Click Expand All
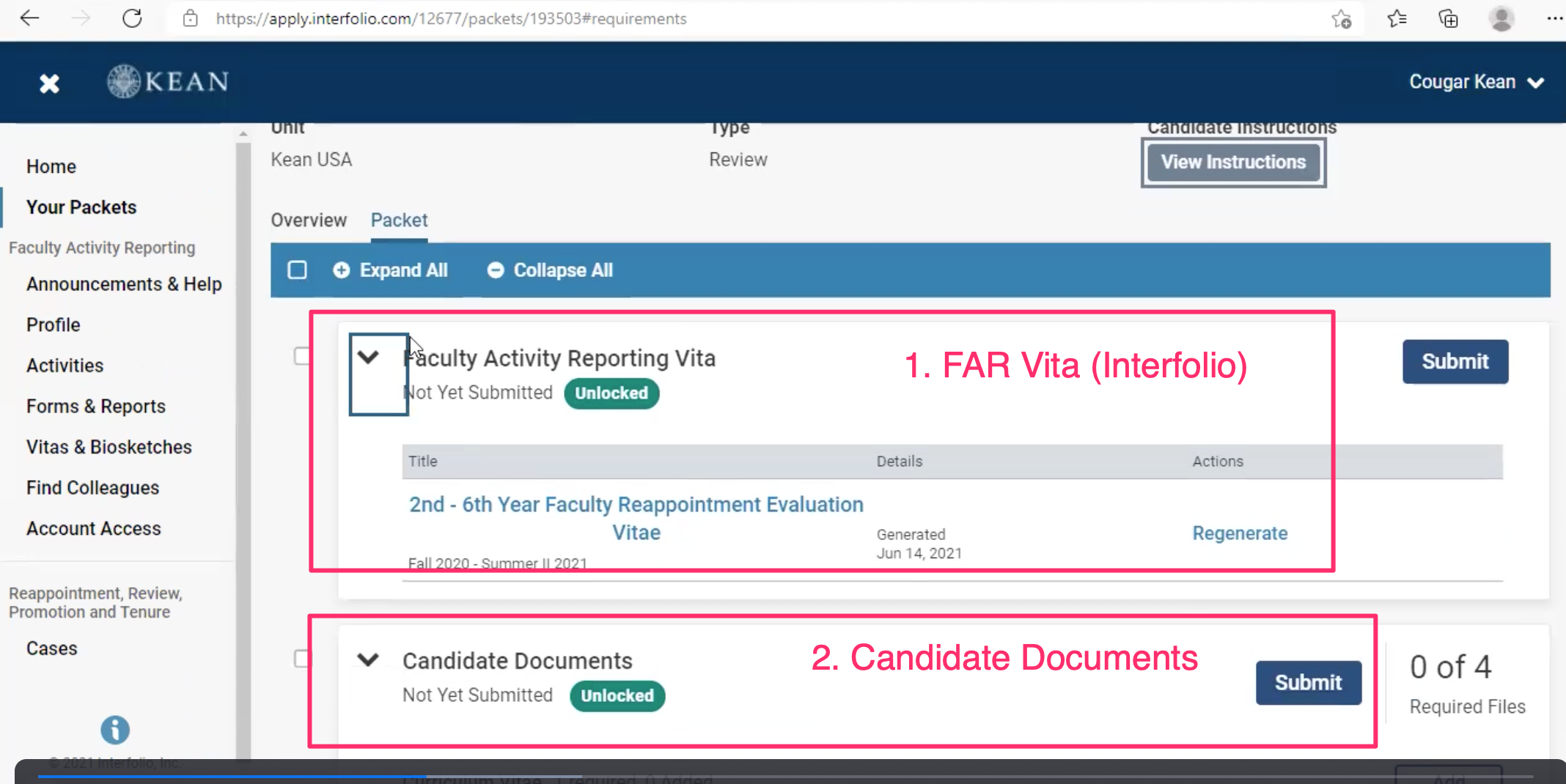Screen dimensions: 1566x784 coord(390,270)
